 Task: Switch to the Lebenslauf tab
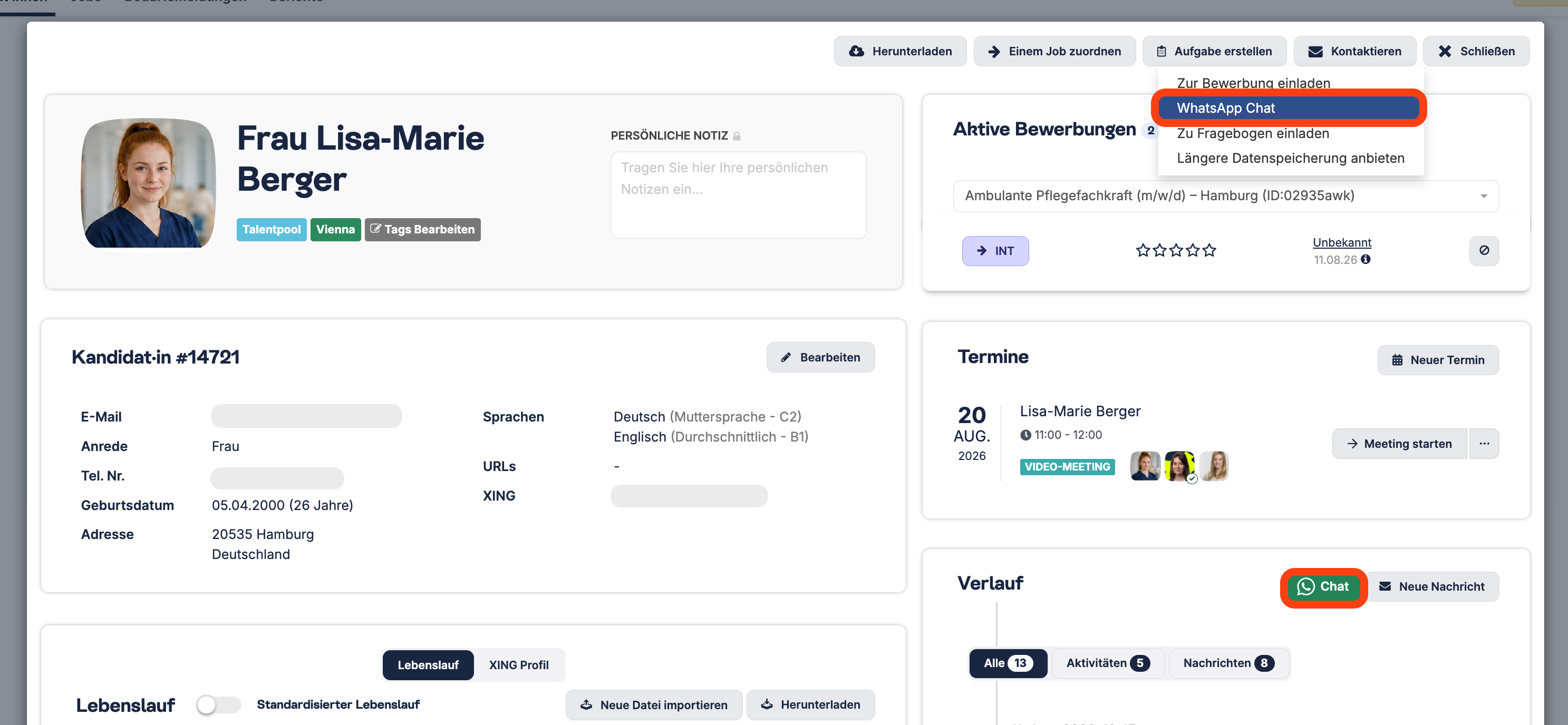pos(428,665)
